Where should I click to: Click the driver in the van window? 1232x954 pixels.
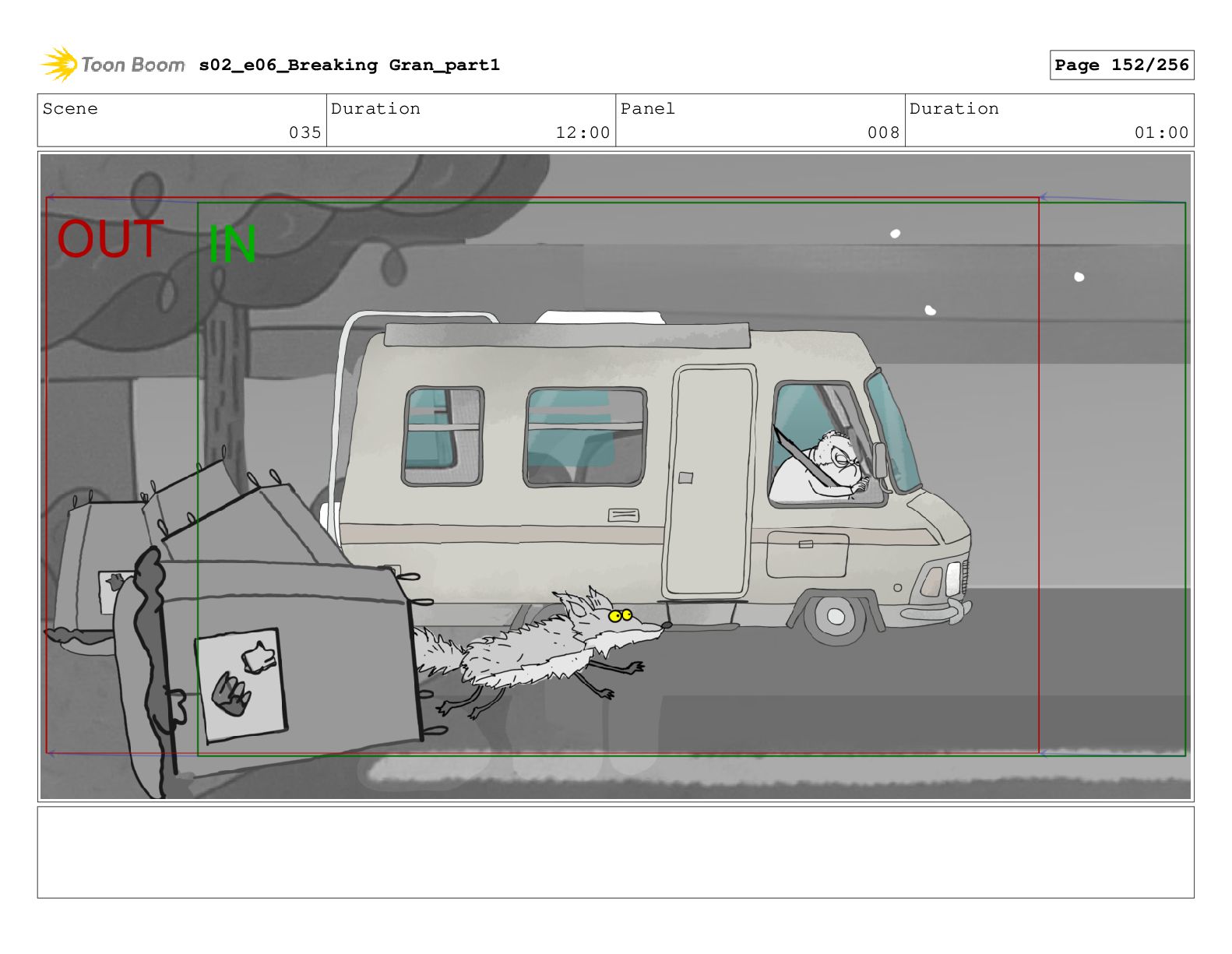tap(825, 466)
